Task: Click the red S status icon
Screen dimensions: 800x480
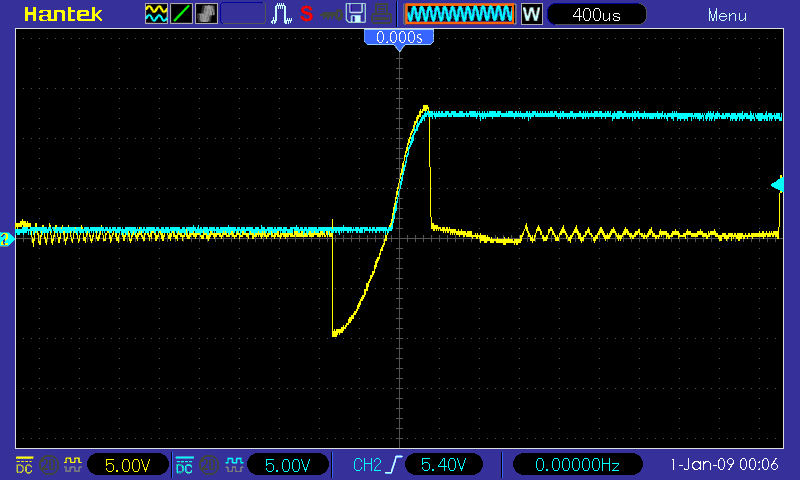Action: [x=306, y=14]
